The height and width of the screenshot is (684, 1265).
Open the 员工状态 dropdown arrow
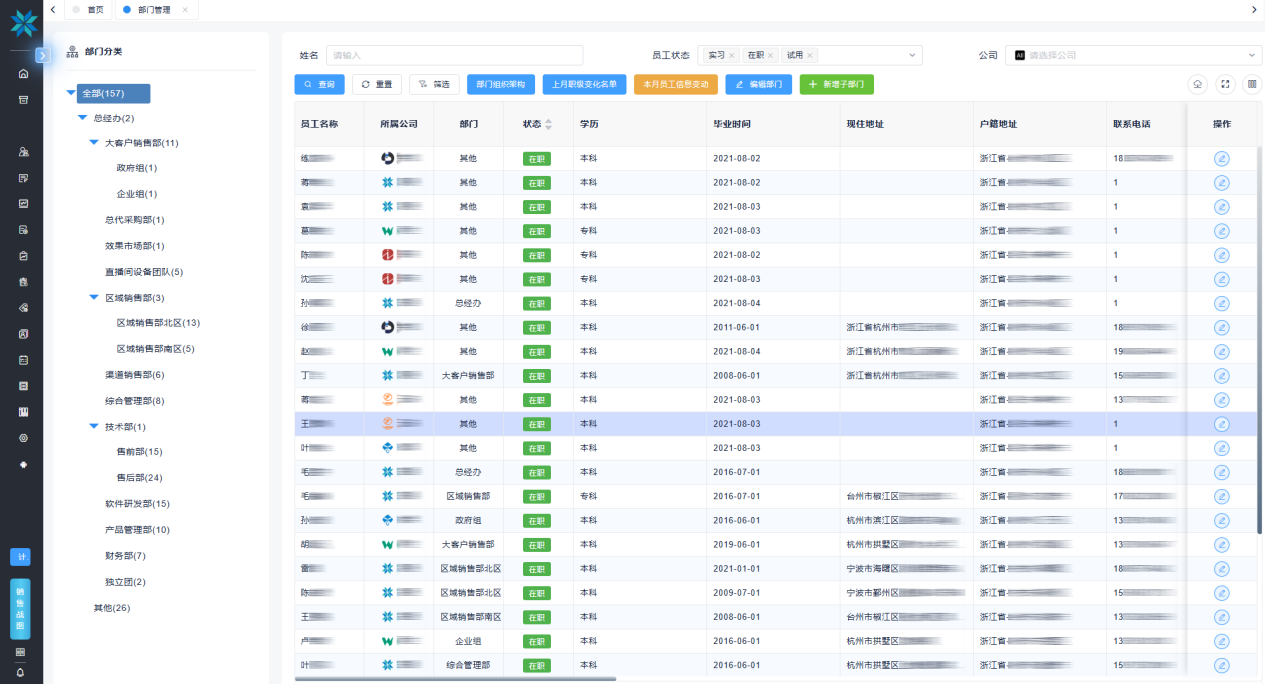point(912,55)
